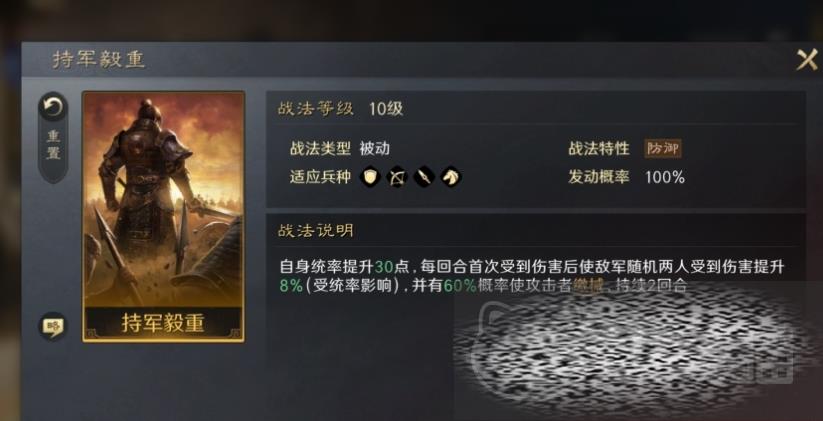Viewport: 823px width, 421px height.
Task: Click the armored general card artwork
Action: coord(163,199)
